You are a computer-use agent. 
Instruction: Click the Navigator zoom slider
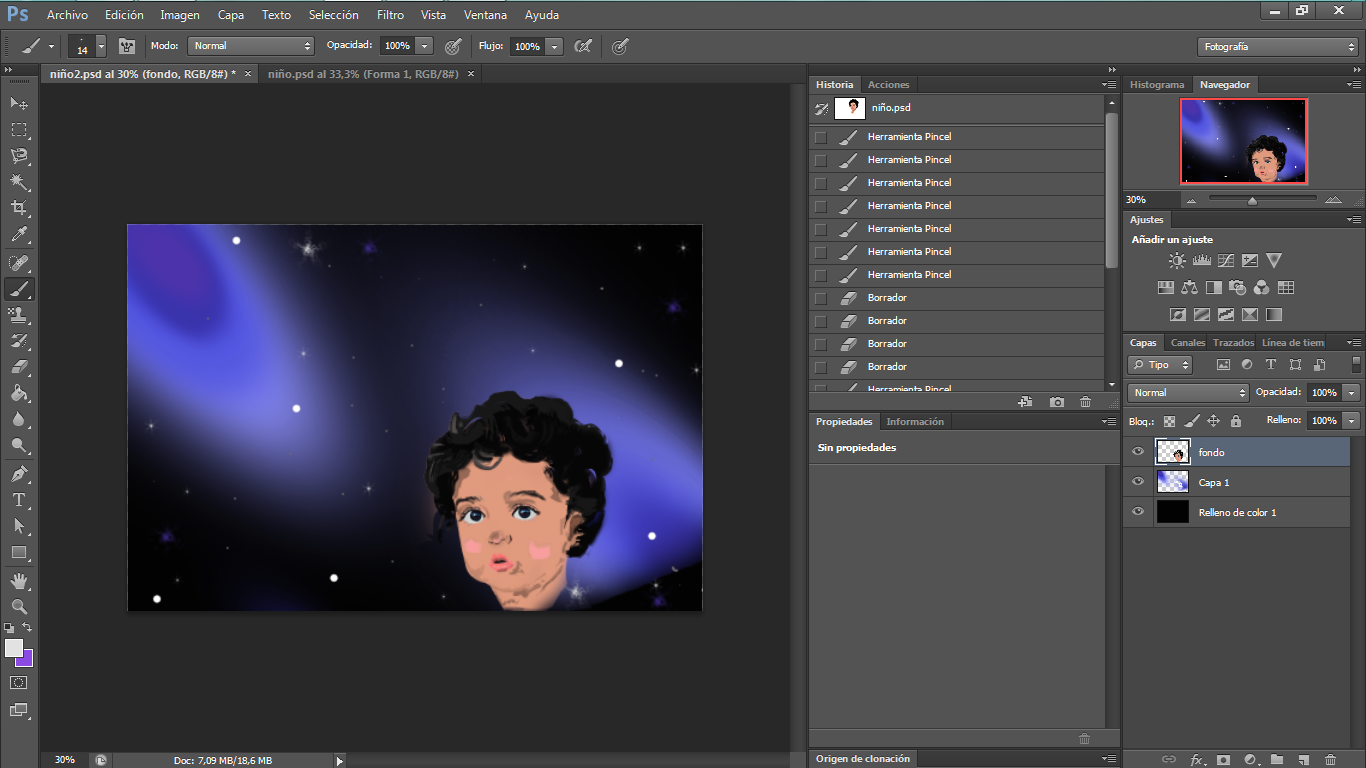coord(1252,200)
